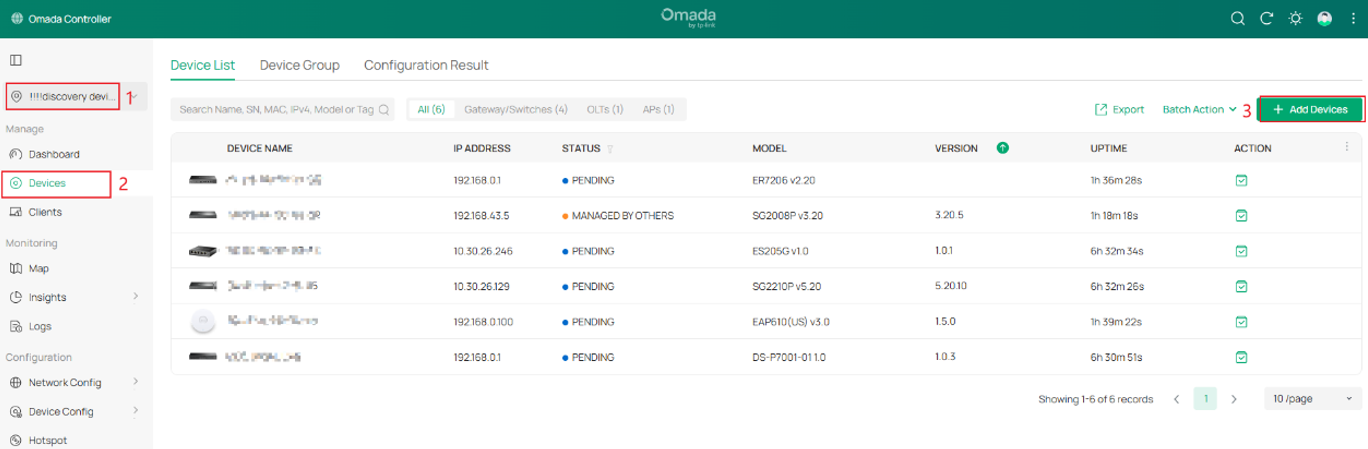Click the Omada Controller globe icon
This screenshot has width=1368, height=449.
tap(16, 19)
